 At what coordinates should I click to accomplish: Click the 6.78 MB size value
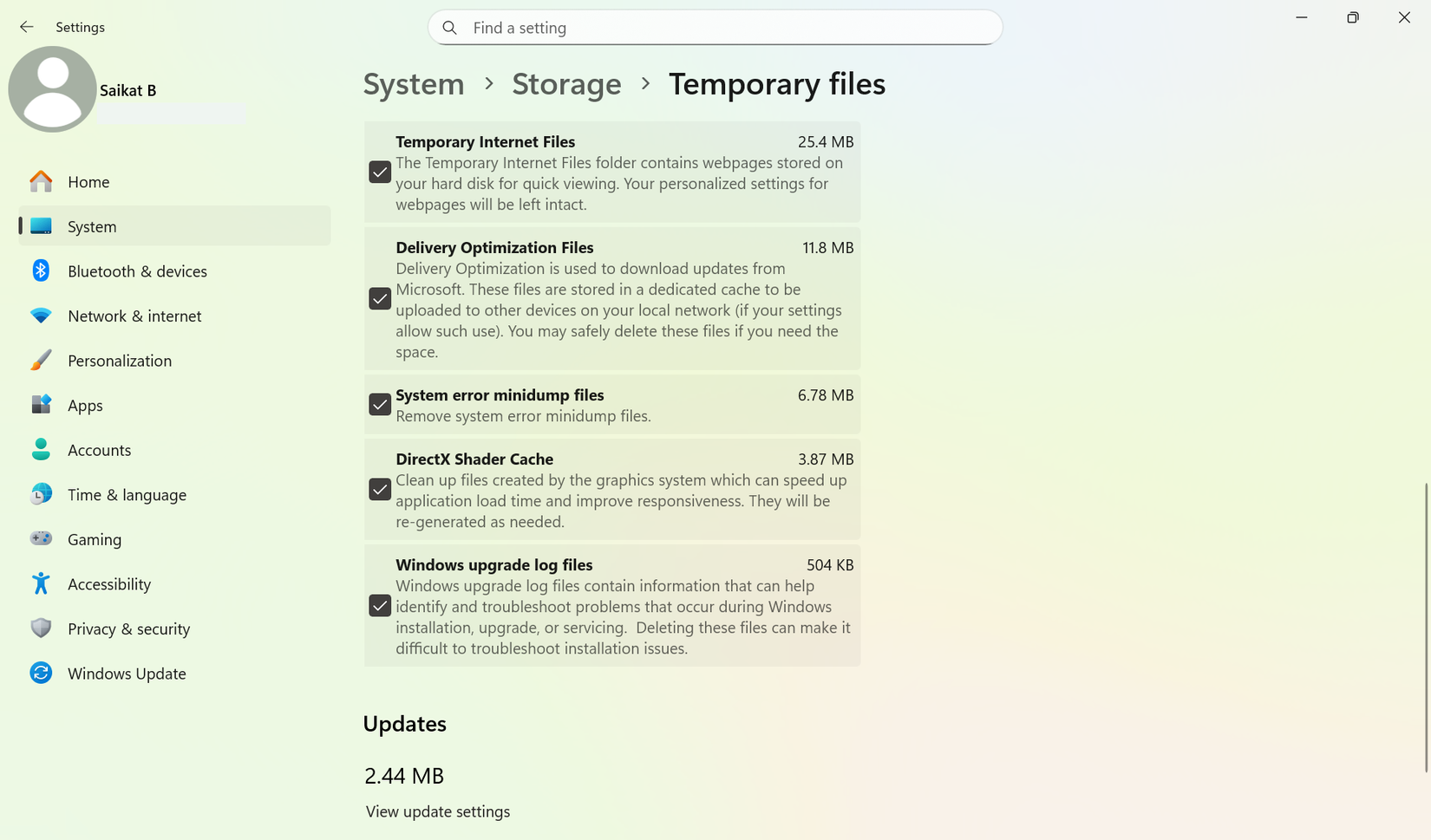coord(826,394)
